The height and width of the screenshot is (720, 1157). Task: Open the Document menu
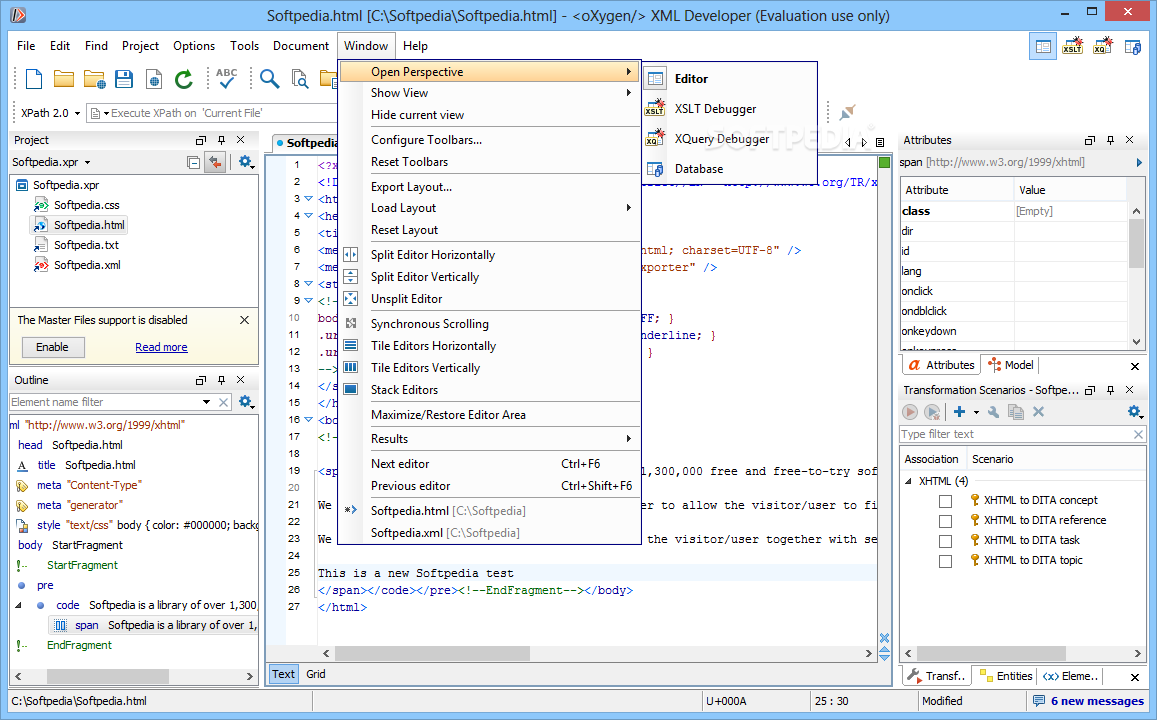click(300, 46)
